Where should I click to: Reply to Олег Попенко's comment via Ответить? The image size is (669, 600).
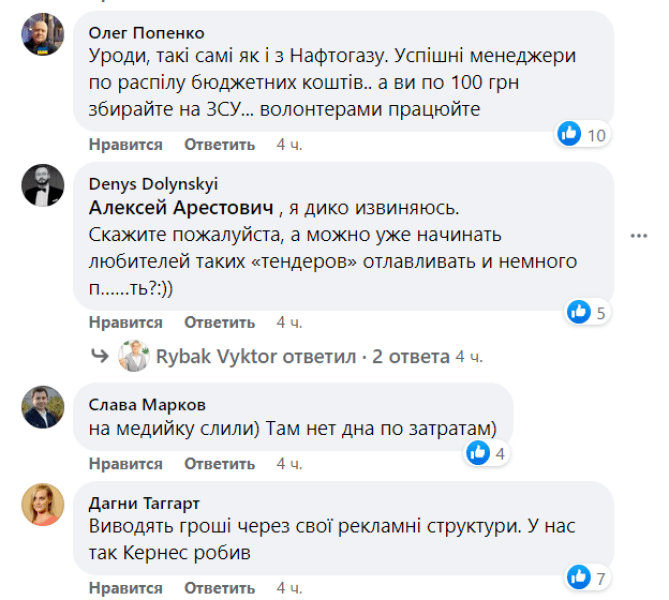point(219,145)
